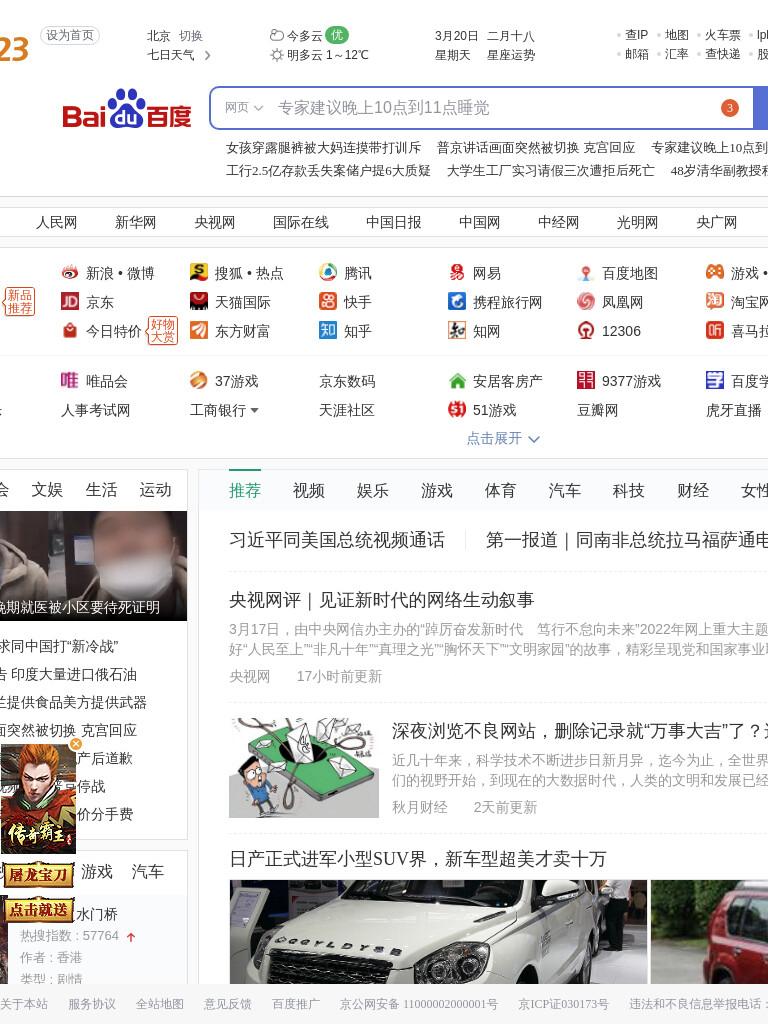The image size is (768, 1024).
Task: Open 虎牙直播 link
Action: pos(734,410)
